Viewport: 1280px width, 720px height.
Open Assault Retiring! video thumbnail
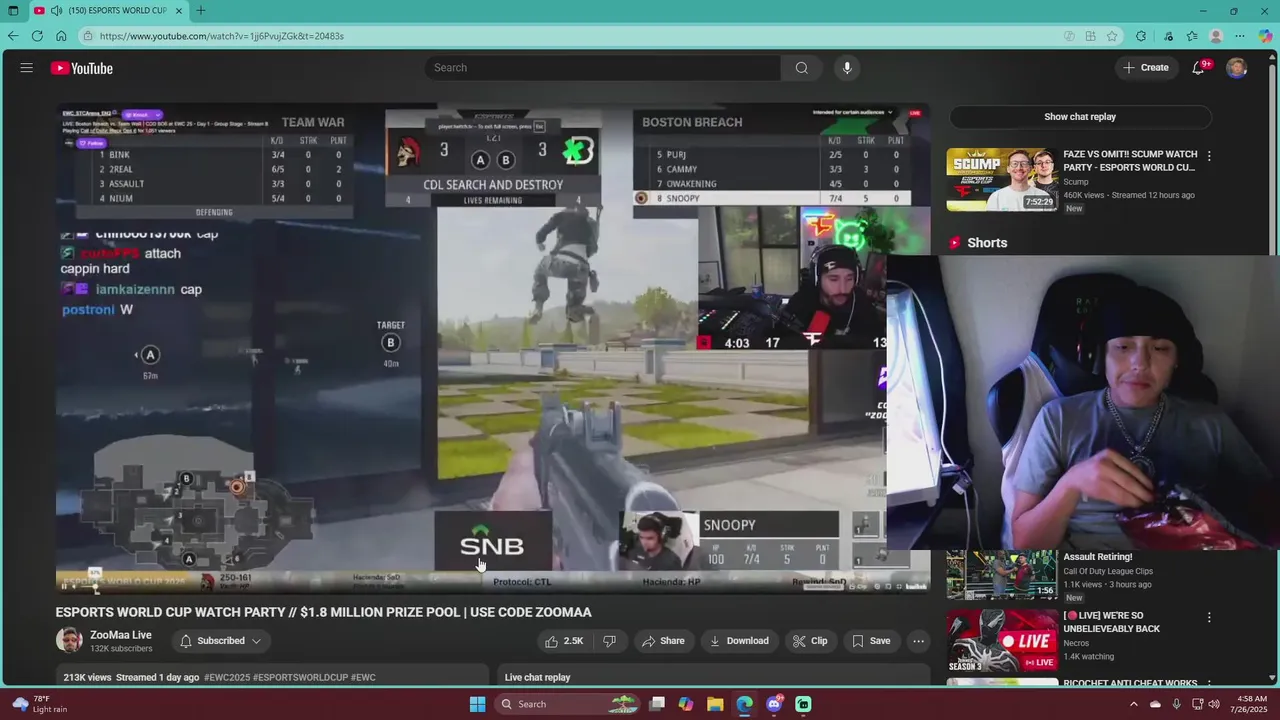(x=1001, y=574)
